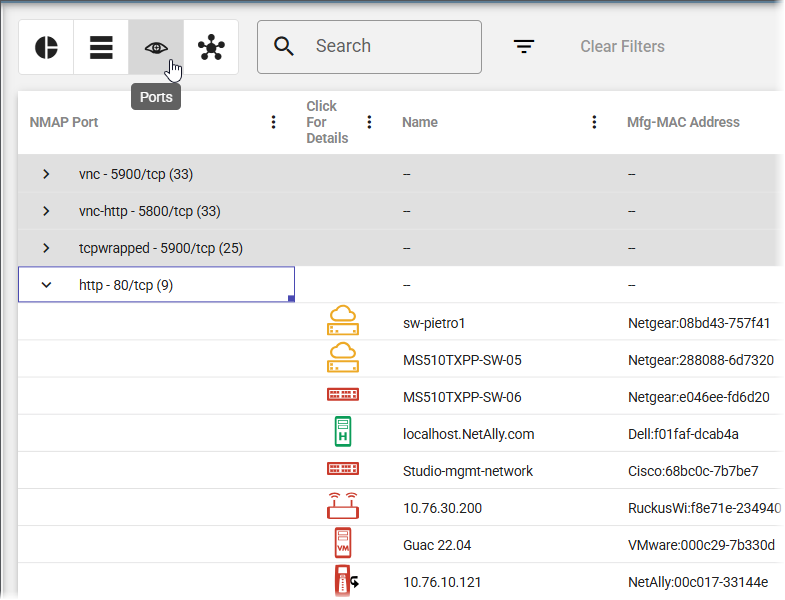The image size is (785, 600).
Task: Select the MS510TXPP-SW-06 name cell
Action: pos(462,398)
